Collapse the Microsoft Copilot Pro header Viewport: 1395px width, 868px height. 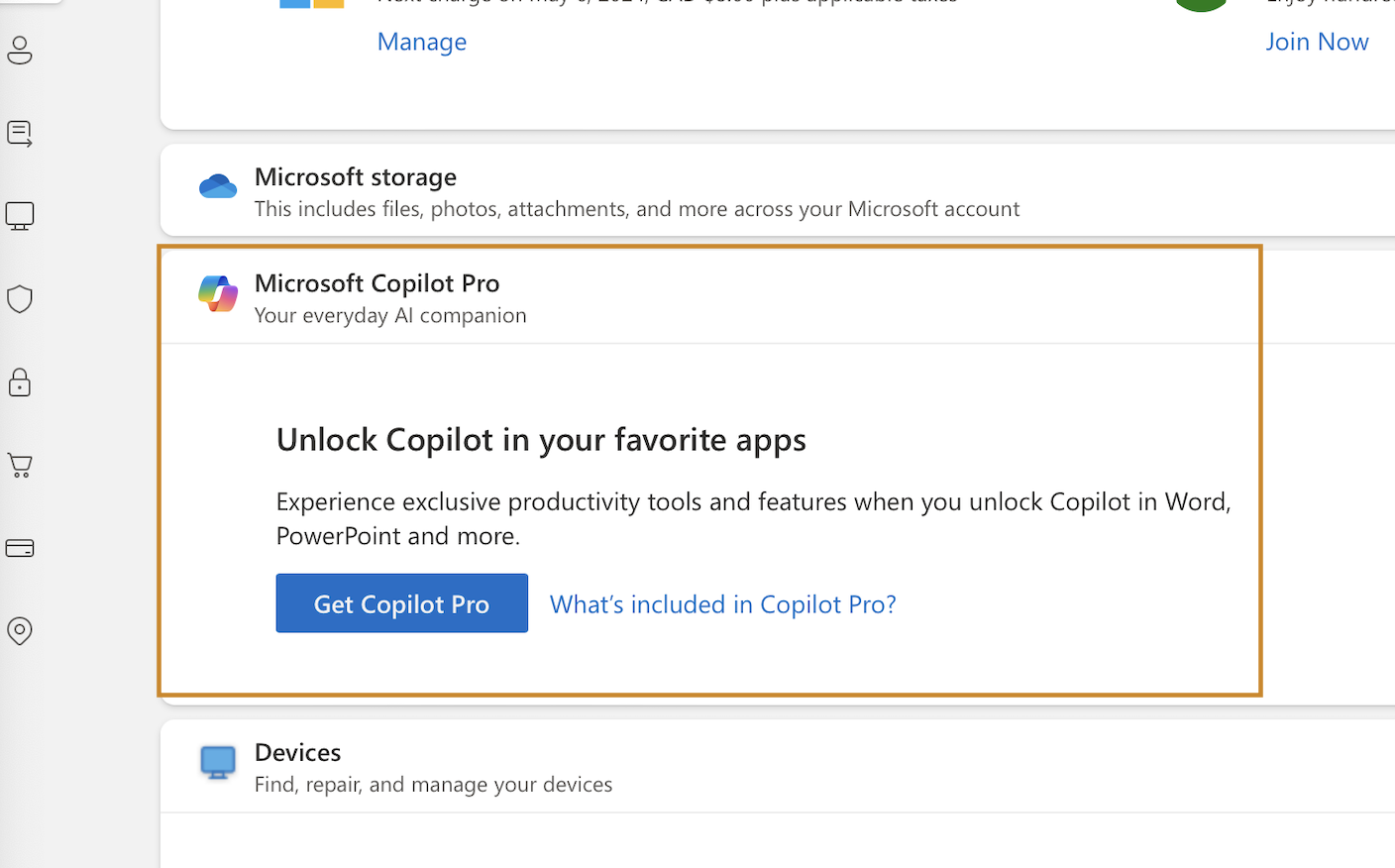point(778,297)
